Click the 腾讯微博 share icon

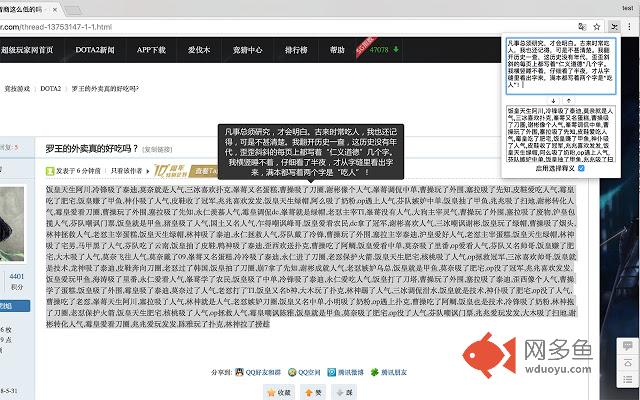click(x=332, y=372)
